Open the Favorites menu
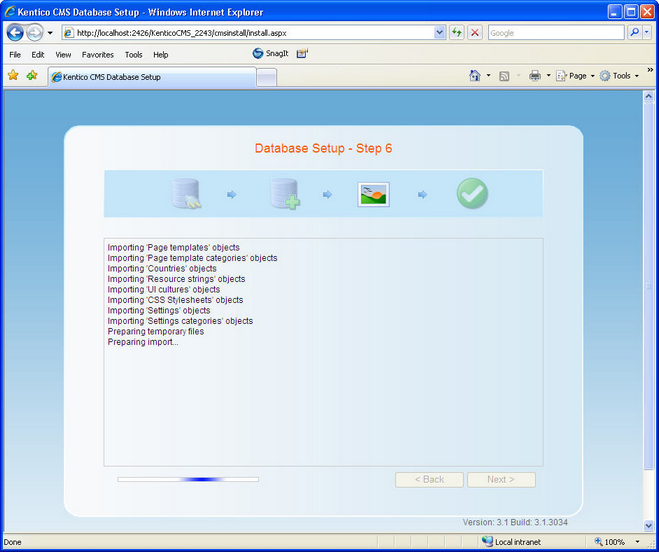This screenshot has height=552, width=659. [98, 55]
